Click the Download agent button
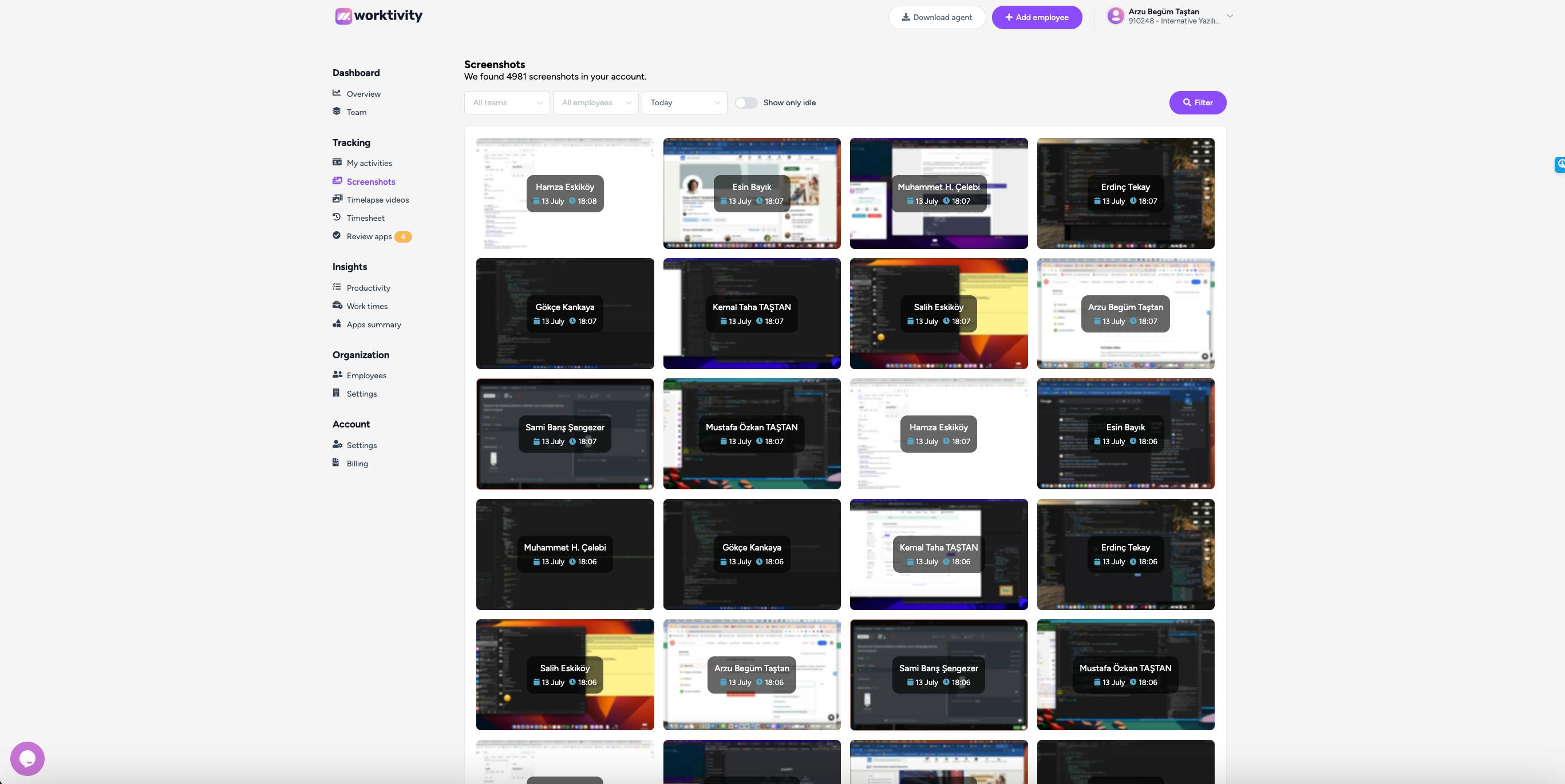Screen dimensions: 1565x784 937,18
